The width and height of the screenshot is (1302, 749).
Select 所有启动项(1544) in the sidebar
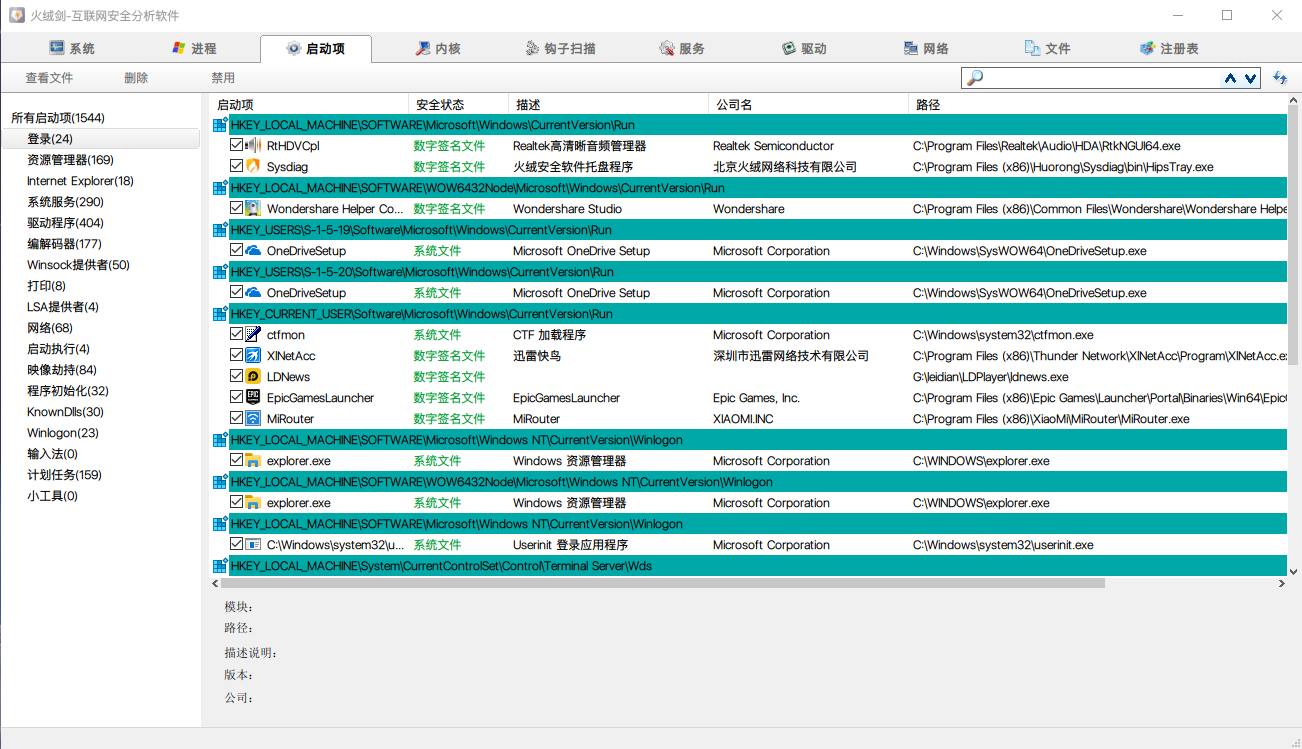pyautogui.click(x=58, y=118)
